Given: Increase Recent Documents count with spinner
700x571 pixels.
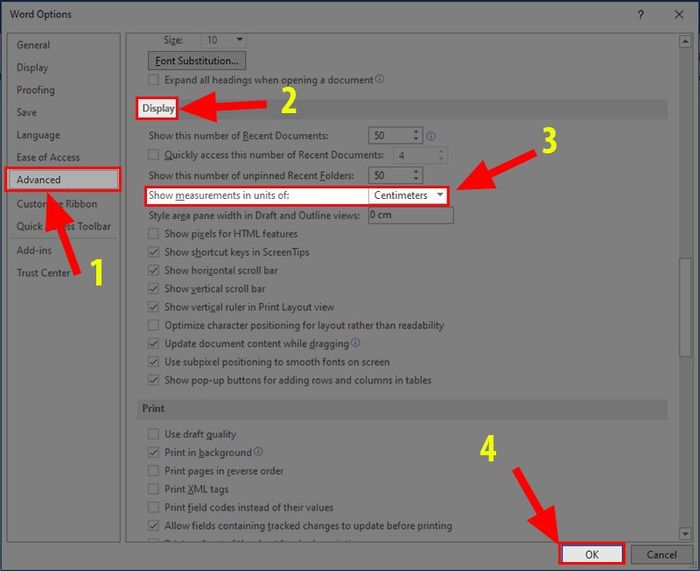Looking at the screenshot, I should tap(416, 132).
